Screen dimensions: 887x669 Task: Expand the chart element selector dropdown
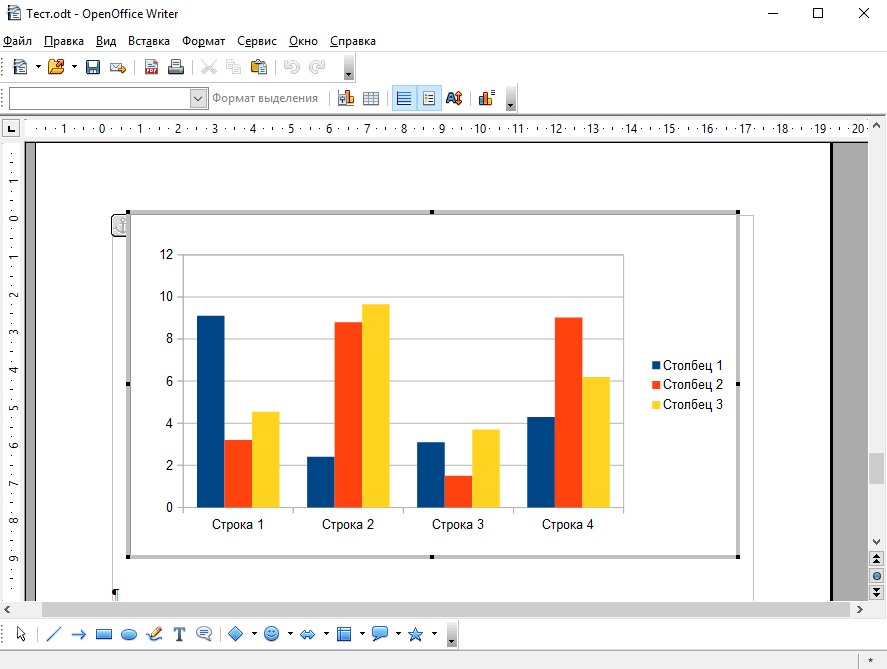198,98
